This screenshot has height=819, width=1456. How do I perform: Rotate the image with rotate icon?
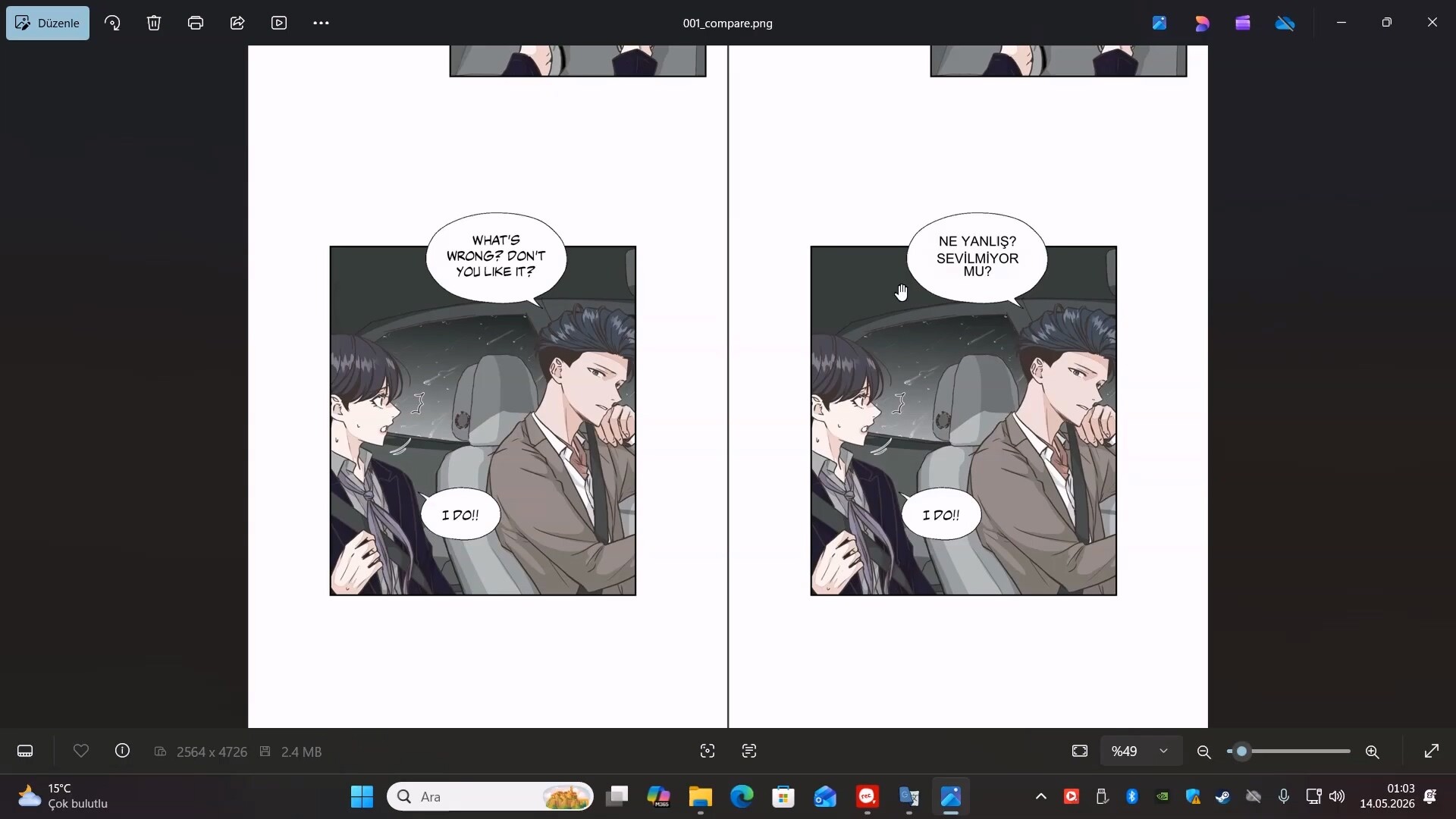click(x=112, y=23)
